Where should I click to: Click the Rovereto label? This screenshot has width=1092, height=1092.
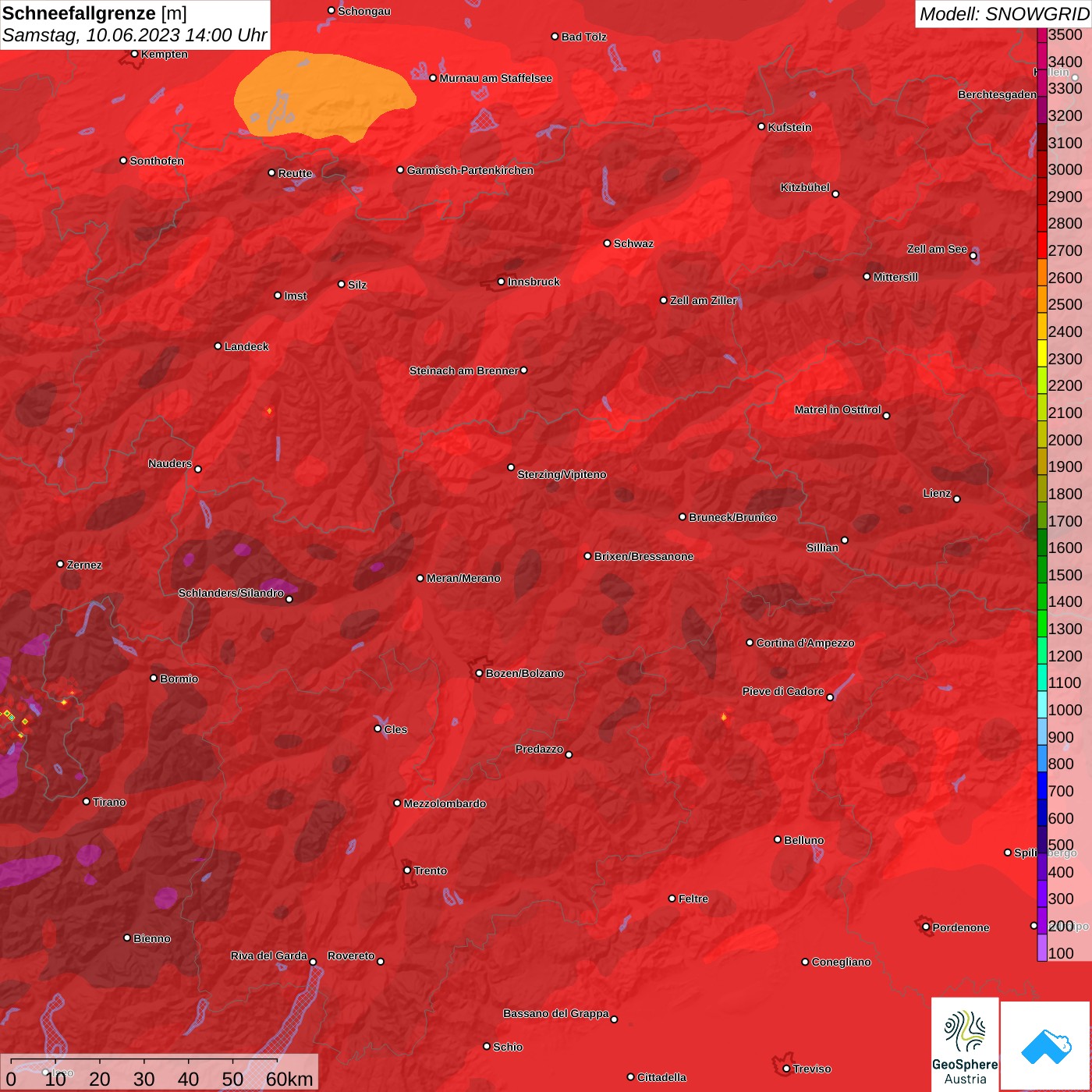tap(351, 955)
